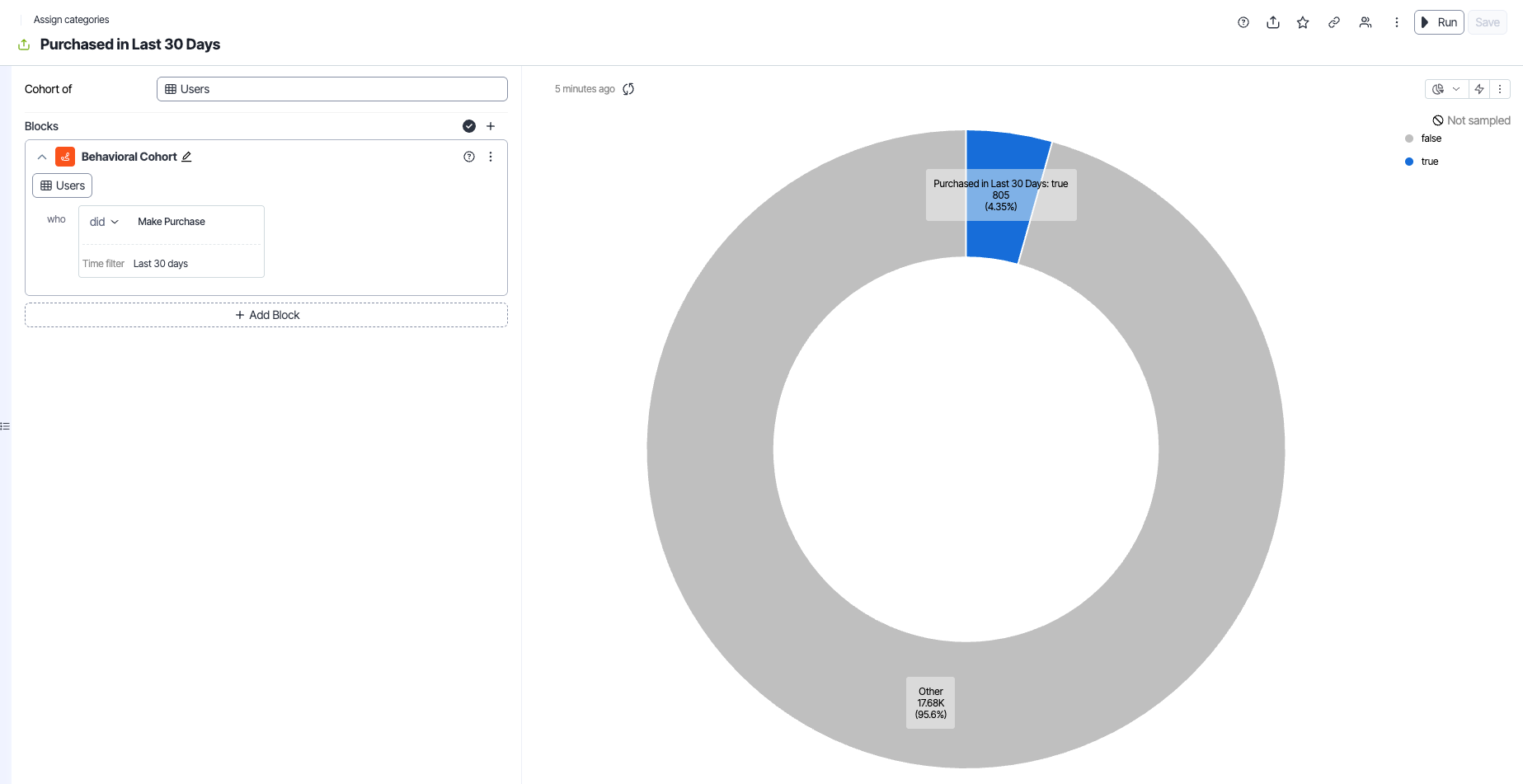Click the Run button
Viewport: 1523px width, 784px height.
point(1439,22)
